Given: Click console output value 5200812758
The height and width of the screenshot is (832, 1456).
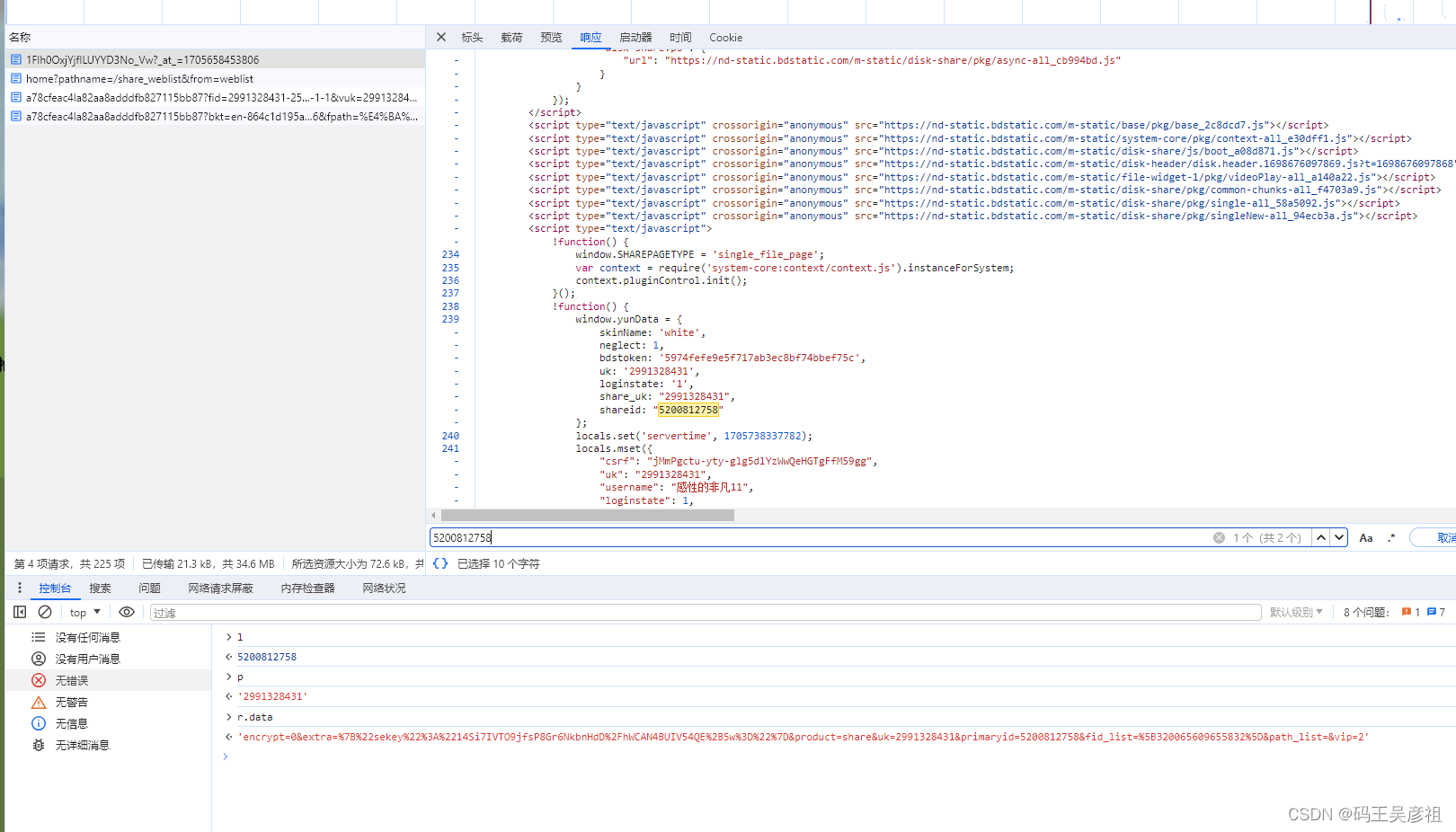Looking at the screenshot, I should [x=267, y=657].
